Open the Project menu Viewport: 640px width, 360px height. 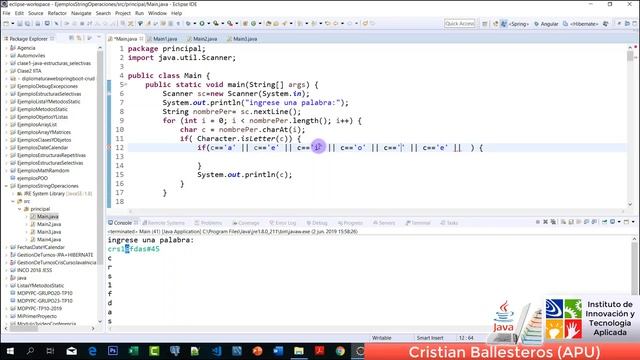(123, 13)
